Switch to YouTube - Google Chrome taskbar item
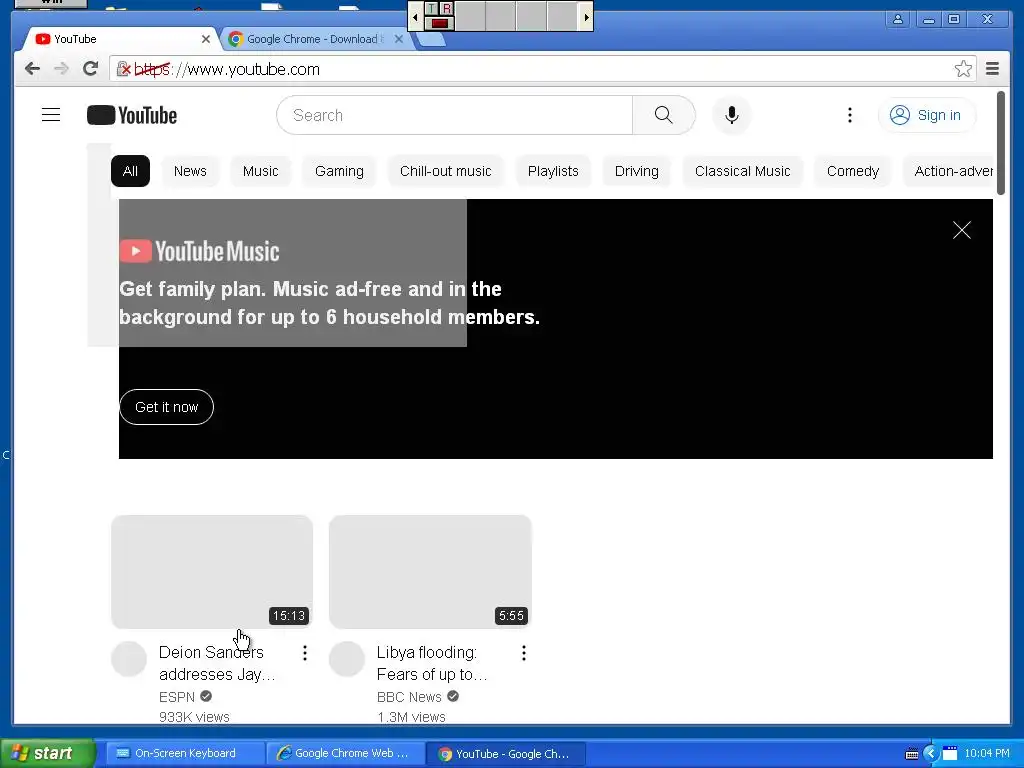 click(505, 754)
